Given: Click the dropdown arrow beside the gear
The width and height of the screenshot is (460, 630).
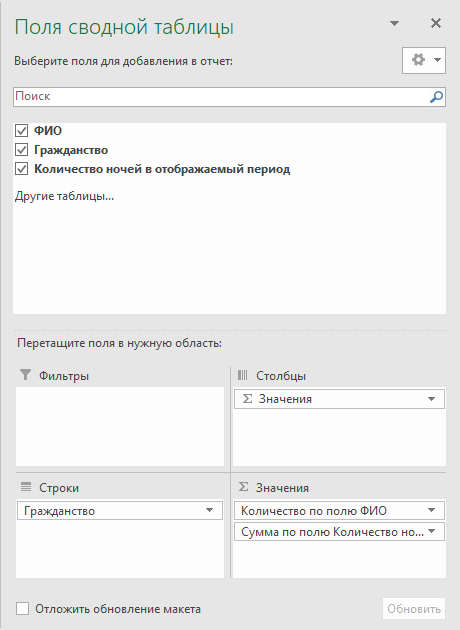Looking at the screenshot, I should pyautogui.click(x=437, y=60).
